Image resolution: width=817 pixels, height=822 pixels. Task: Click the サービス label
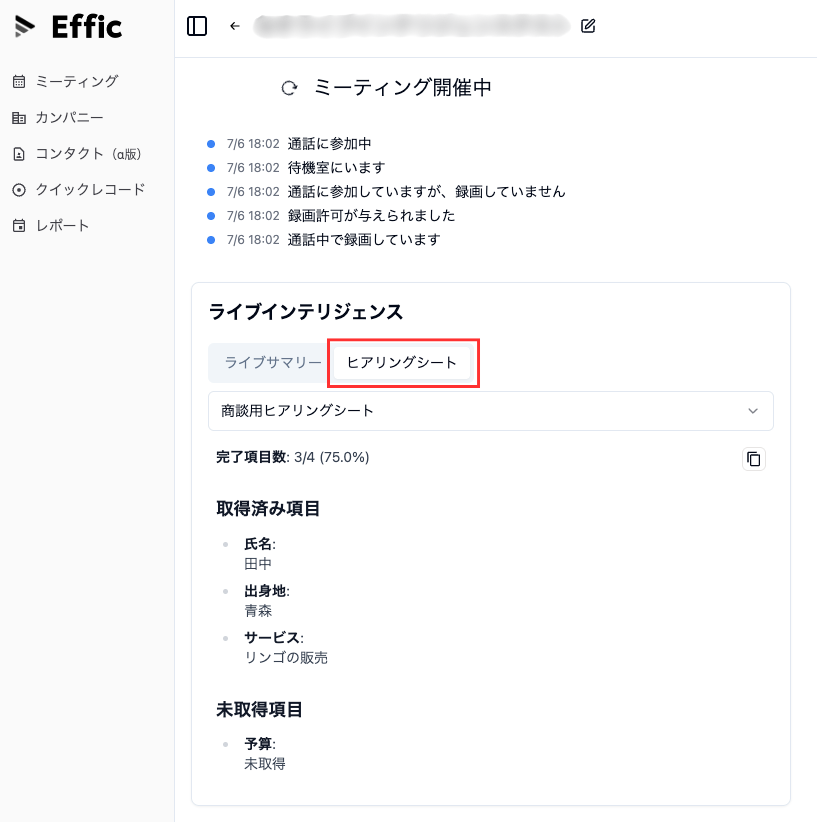tap(274, 638)
